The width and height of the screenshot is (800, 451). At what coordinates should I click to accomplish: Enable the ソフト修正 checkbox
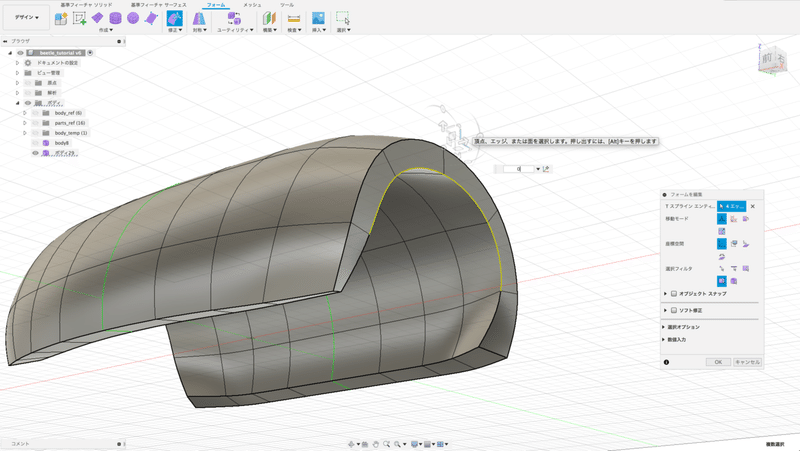672,311
